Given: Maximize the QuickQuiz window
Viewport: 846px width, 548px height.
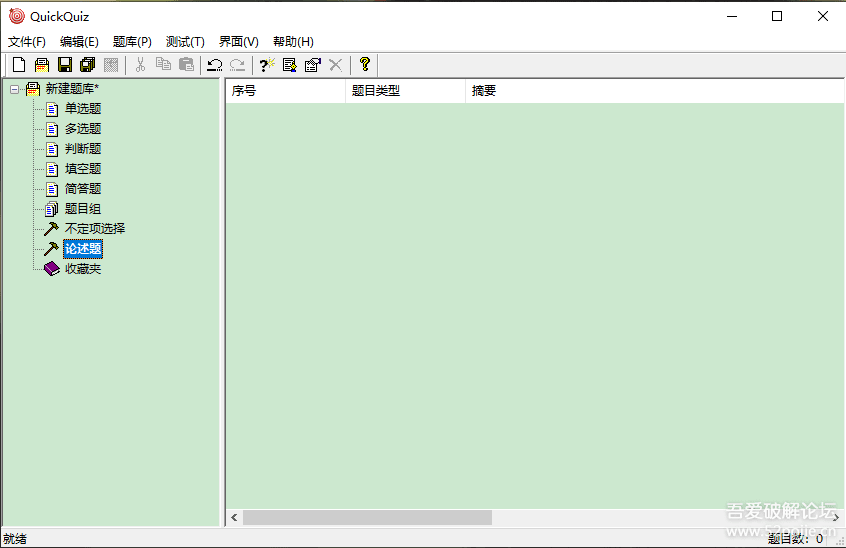Looking at the screenshot, I should tap(777, 16).
